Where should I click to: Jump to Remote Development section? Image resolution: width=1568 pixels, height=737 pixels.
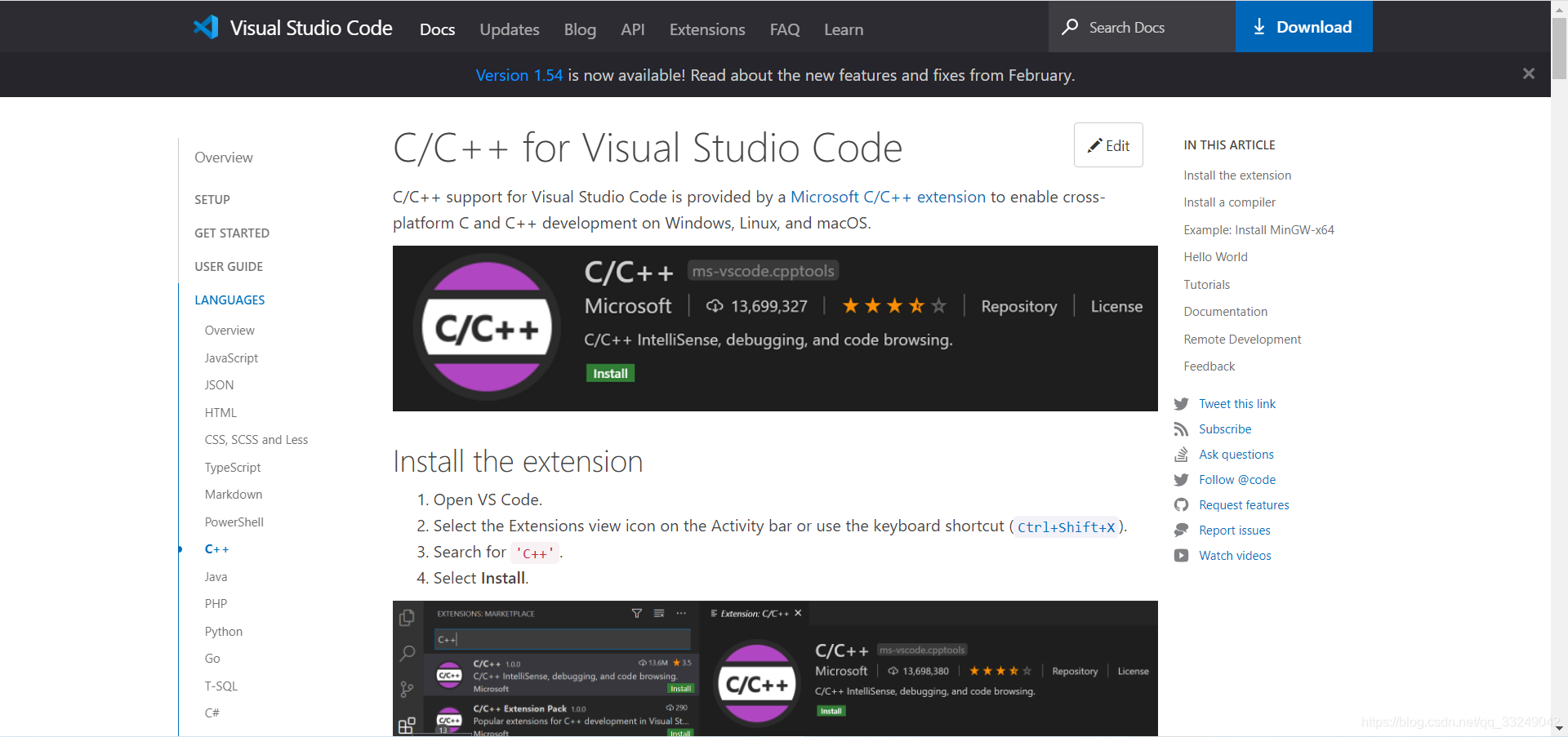(x=1242, y=339)
